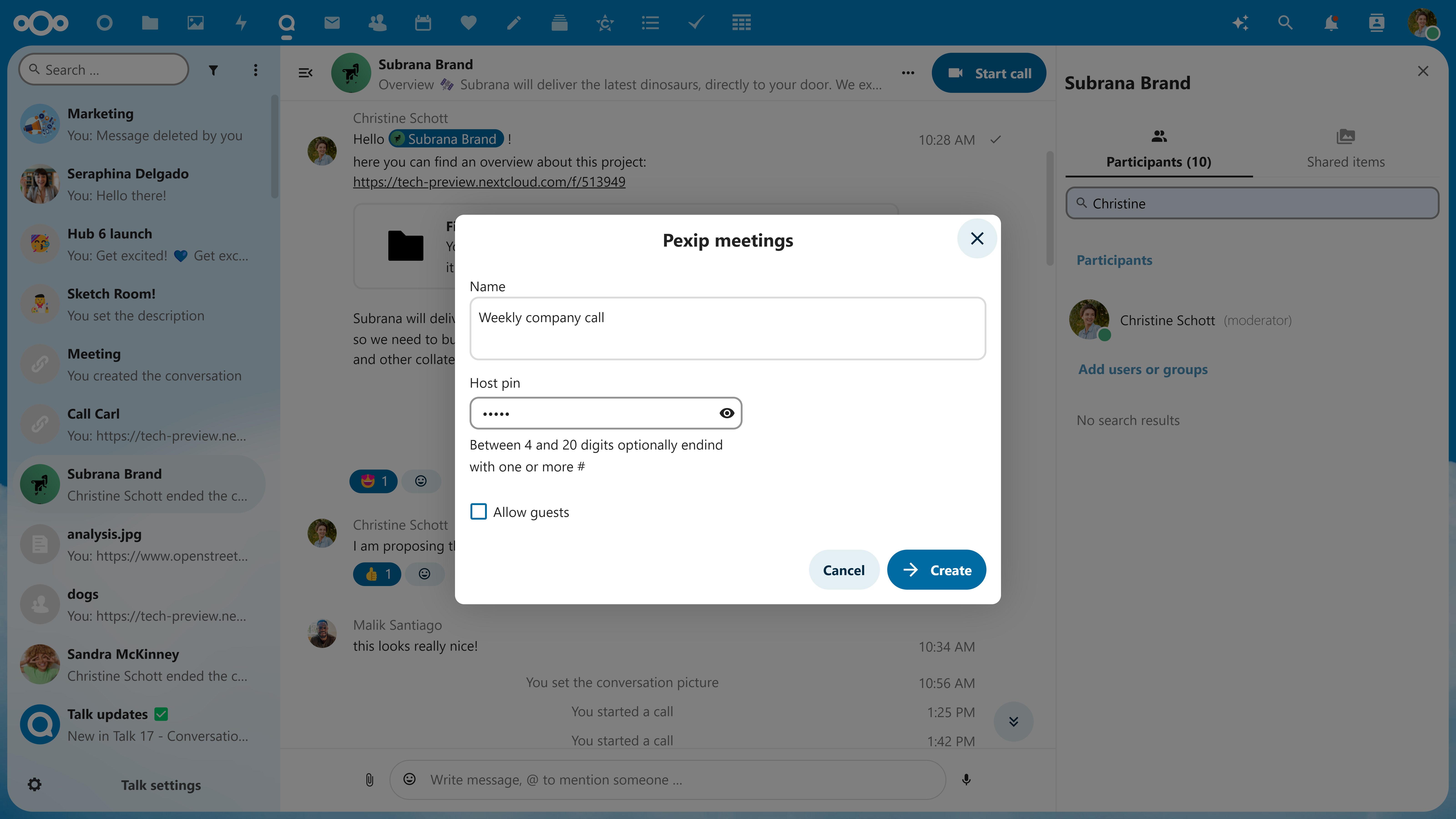The image size is (1456, 819).
Task: Open the Photos app icon
Action: (x=196, y=23)
